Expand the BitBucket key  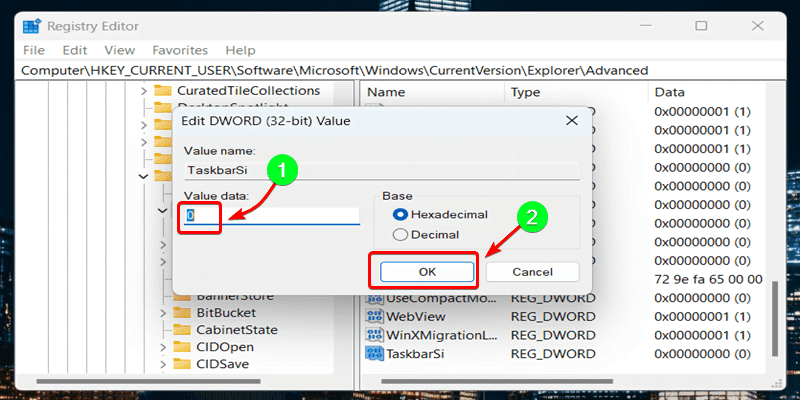(x=163, y=313)
